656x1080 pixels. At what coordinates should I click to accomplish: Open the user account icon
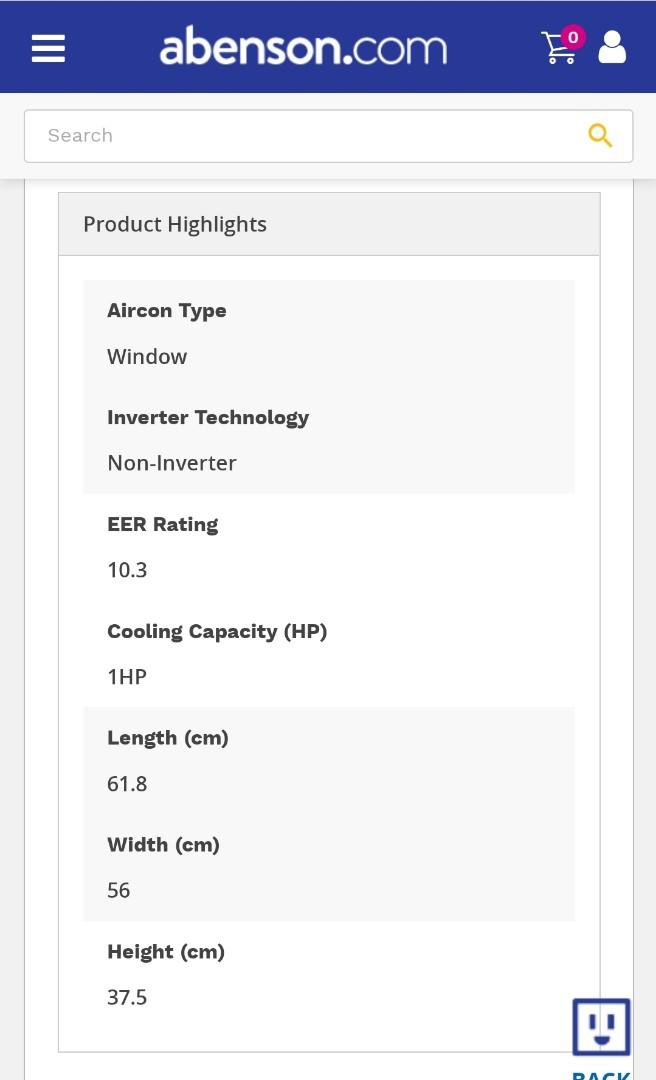point(612,47)
